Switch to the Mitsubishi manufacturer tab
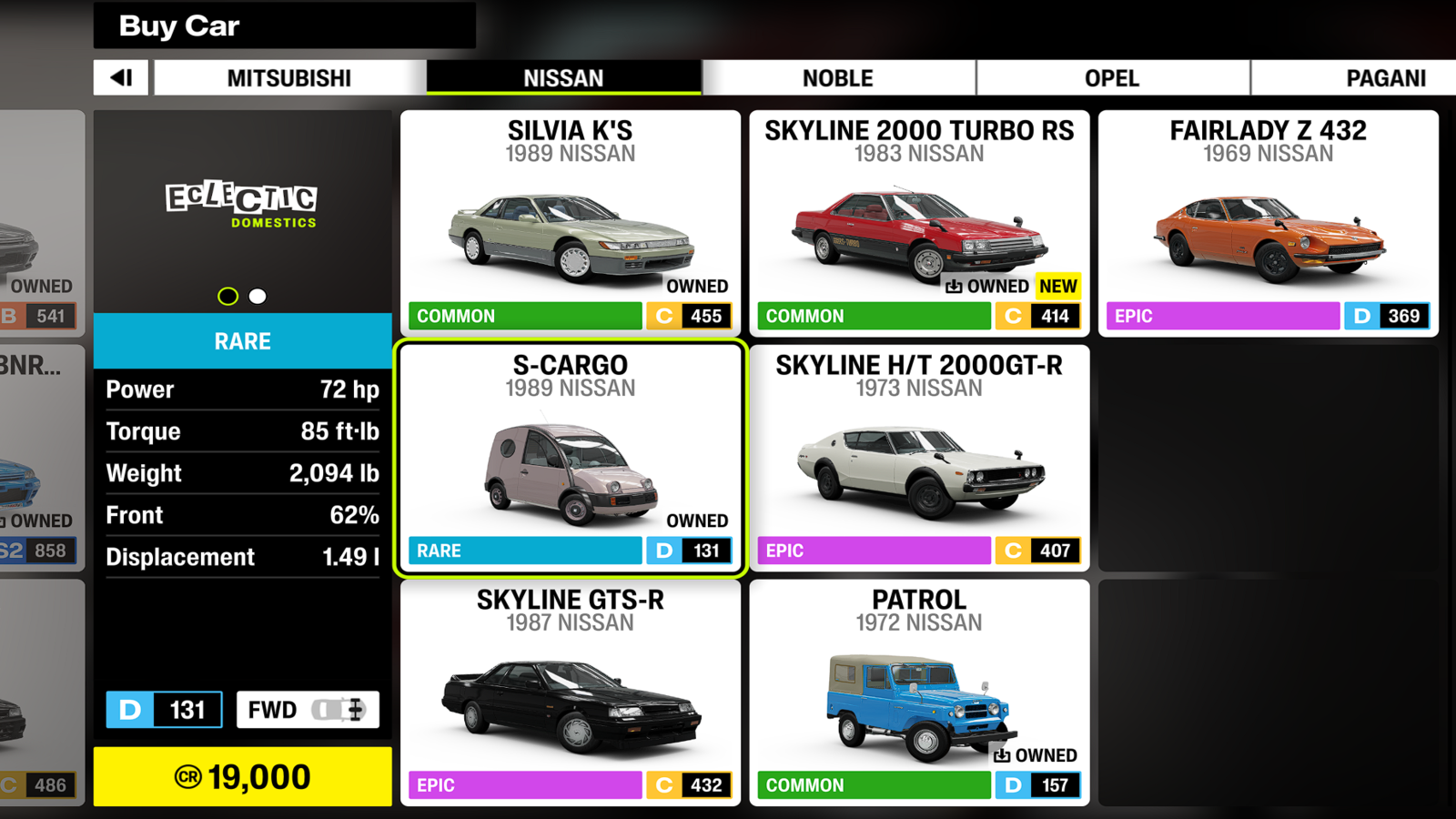Viewport: 1456px width, 819px height. (x=289, y=78)
